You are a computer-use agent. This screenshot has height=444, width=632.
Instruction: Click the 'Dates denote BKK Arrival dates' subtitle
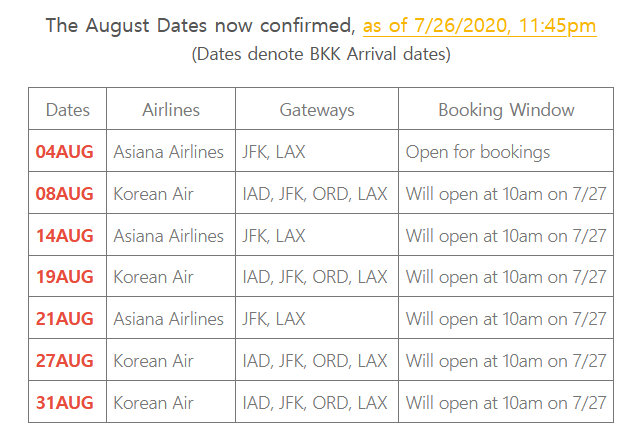(x=321, y=54)
